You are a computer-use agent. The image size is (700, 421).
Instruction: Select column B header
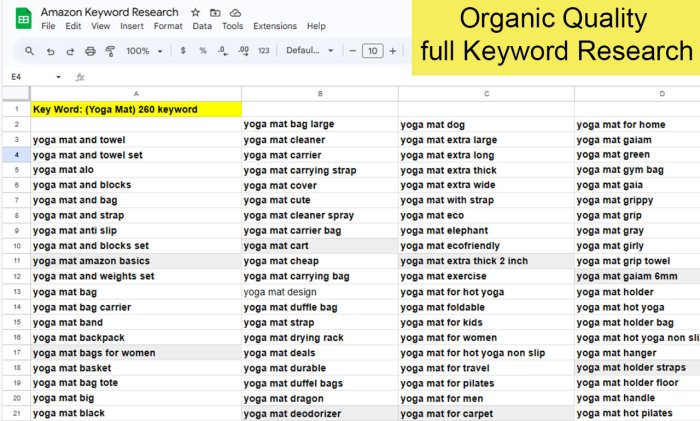[x=320, y=94]
